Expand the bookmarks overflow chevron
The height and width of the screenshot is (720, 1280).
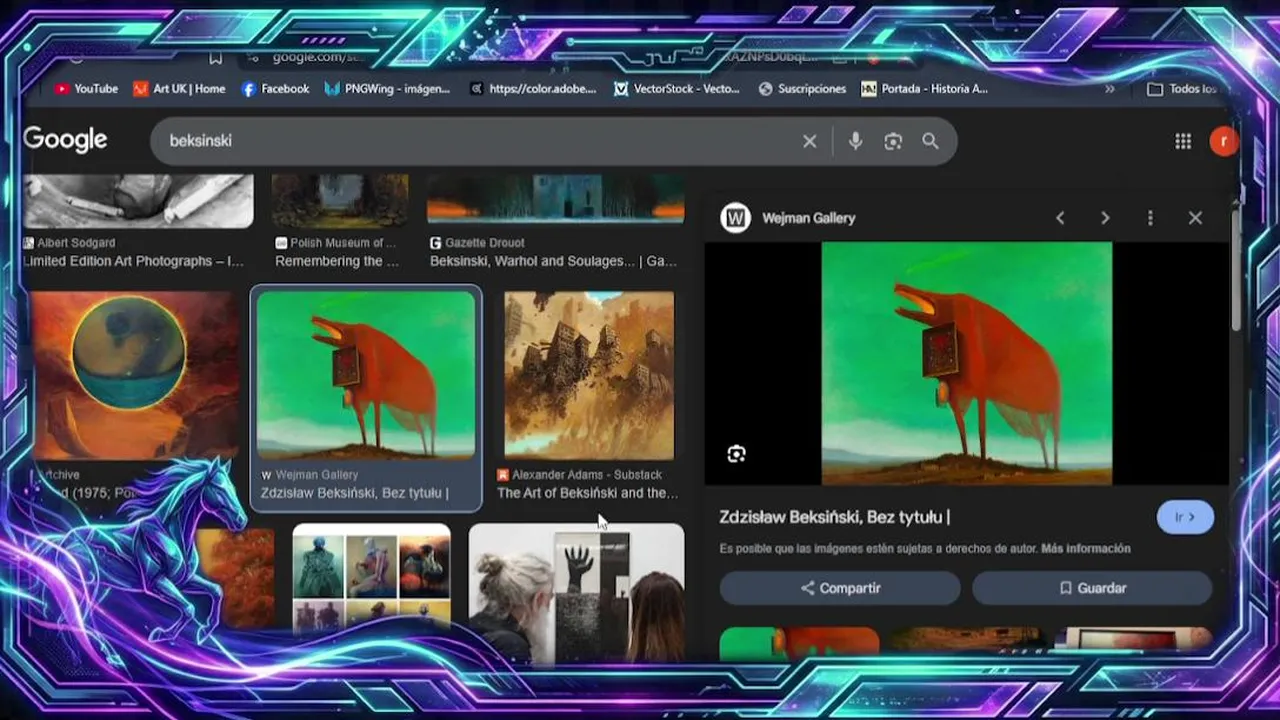click(1109, 89)
